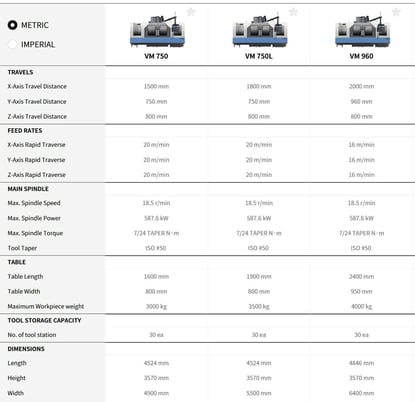Click the TRAVELS section heading
415x402 pixels.
tap(20, 72)
